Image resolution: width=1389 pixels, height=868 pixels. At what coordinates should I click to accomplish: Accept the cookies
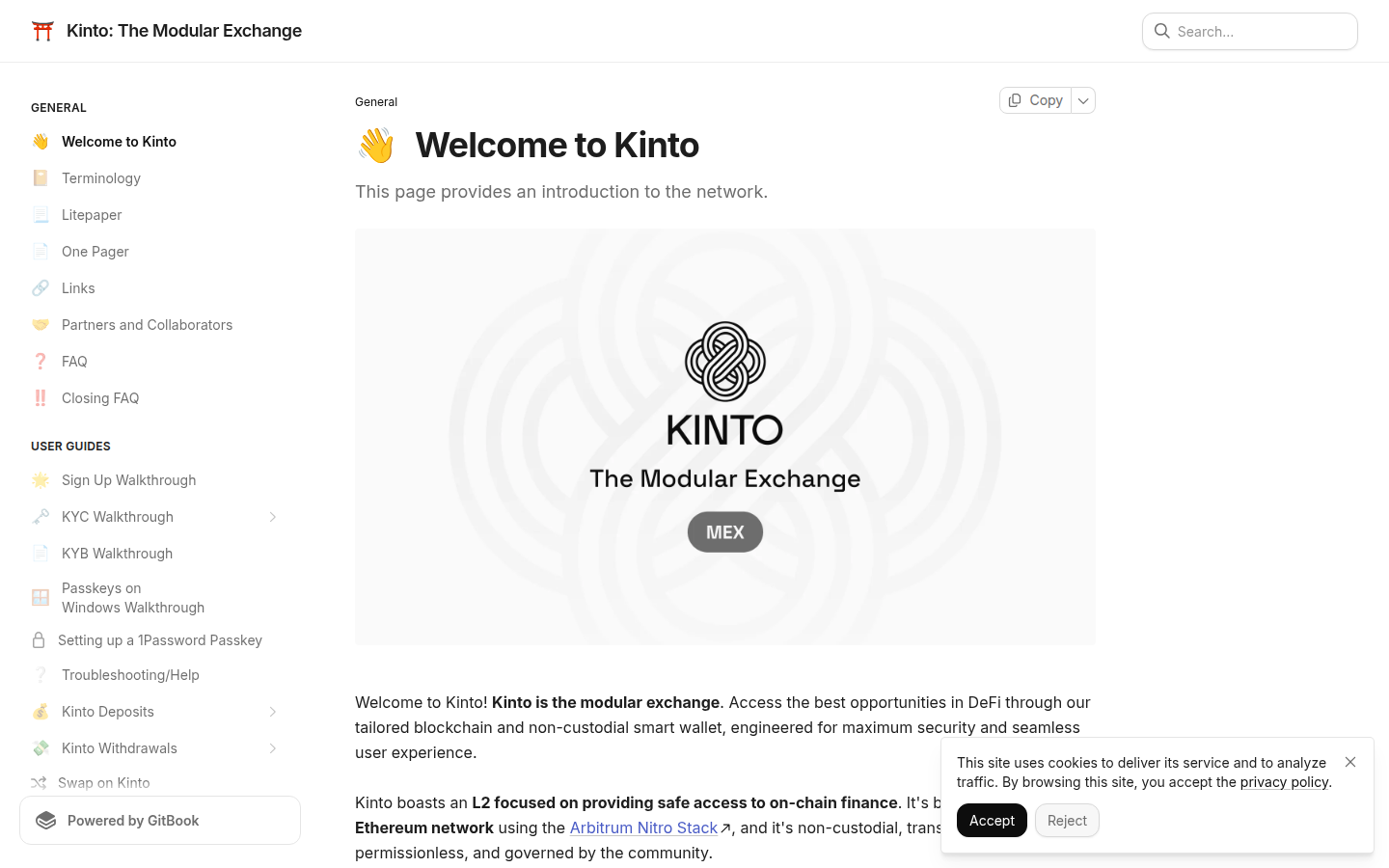point(992,821)
